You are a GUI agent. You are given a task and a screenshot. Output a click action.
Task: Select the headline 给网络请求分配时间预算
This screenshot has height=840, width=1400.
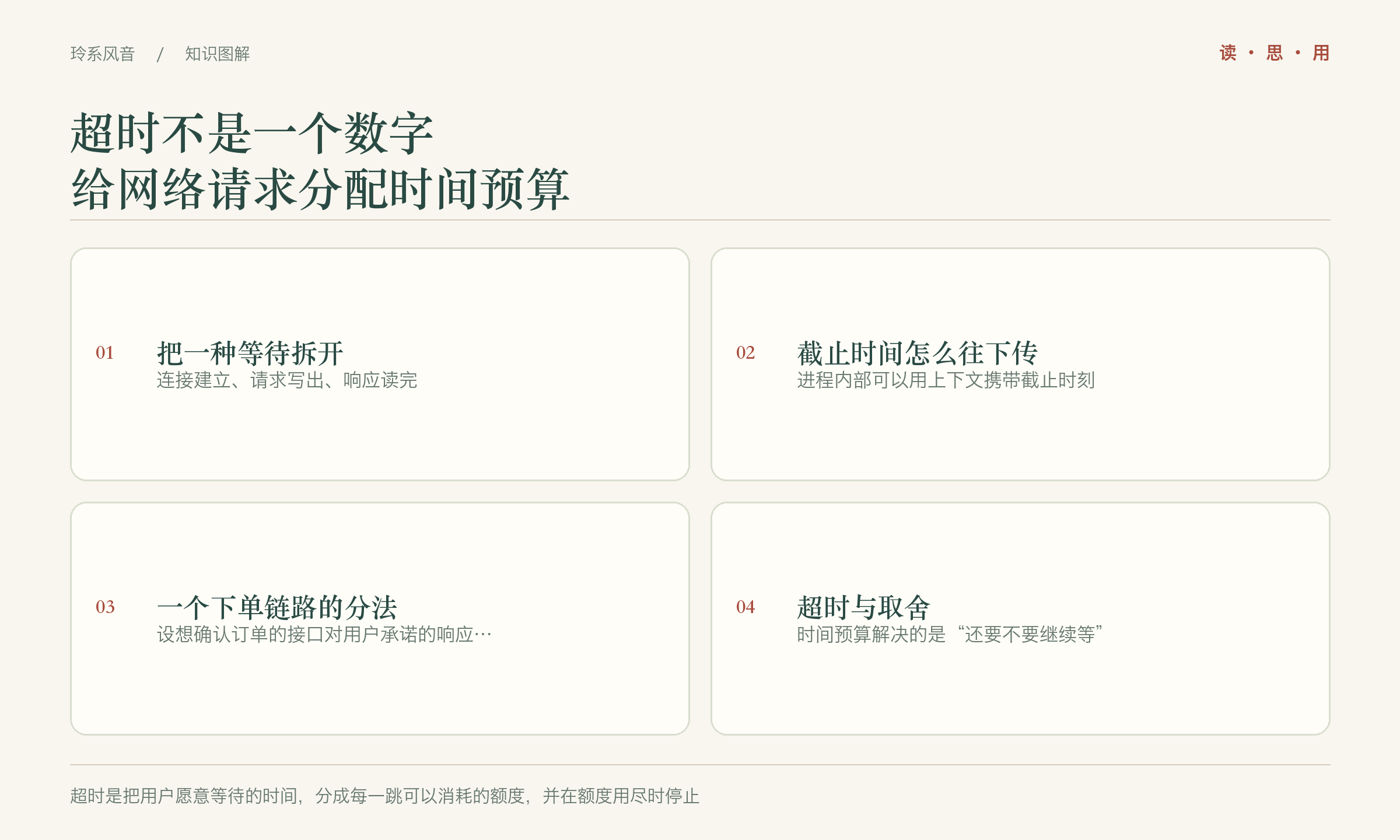click(320, 188)
